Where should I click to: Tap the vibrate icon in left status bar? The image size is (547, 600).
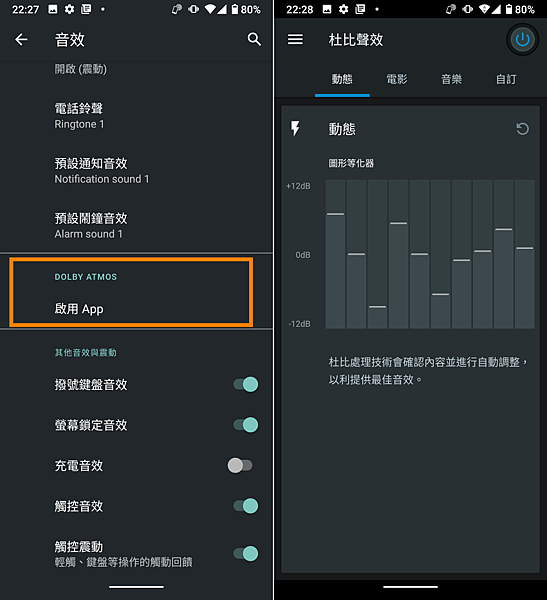click(194, 9)
